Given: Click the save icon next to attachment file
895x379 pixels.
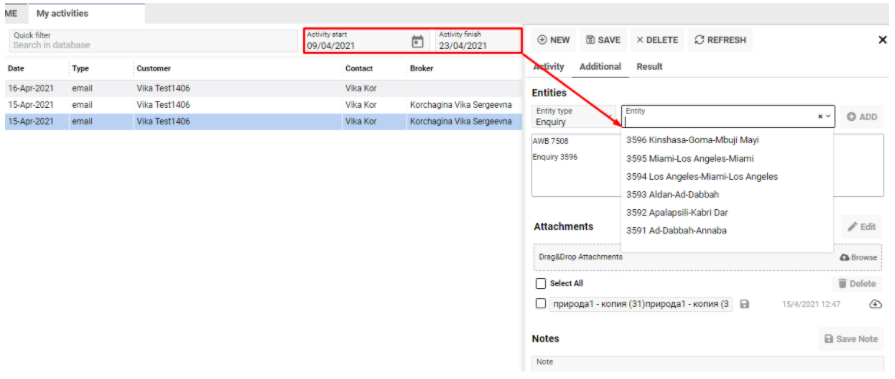Looking at the screenshot, I should coord(744,304).
